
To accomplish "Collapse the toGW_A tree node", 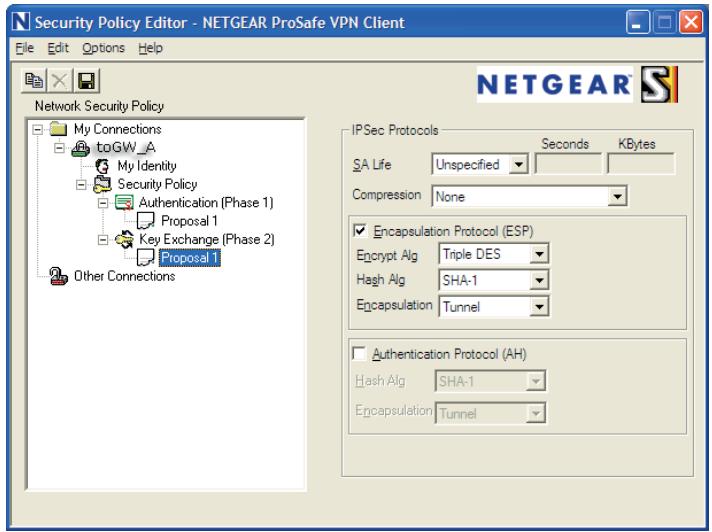I will pos(59,148).
